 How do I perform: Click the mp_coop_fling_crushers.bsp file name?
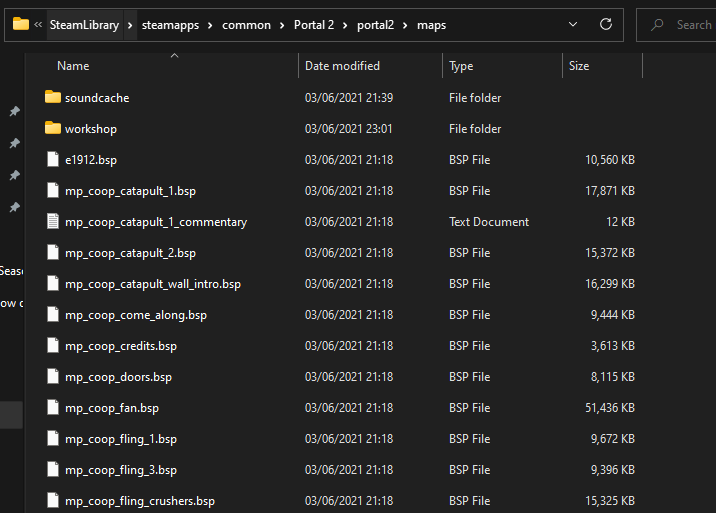pyautogui.click(x=140, y=502)
